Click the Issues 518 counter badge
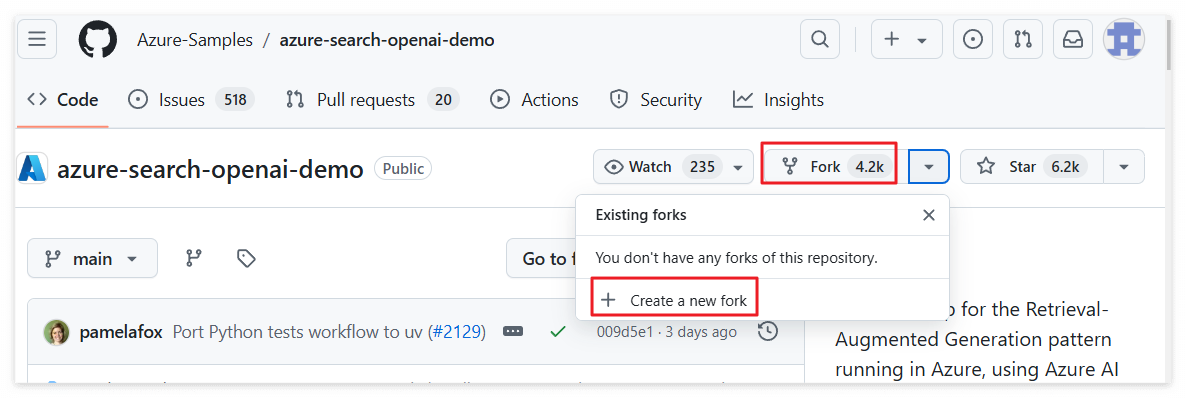The width and height of the screenshot is (1186, 398). [235, 100]
